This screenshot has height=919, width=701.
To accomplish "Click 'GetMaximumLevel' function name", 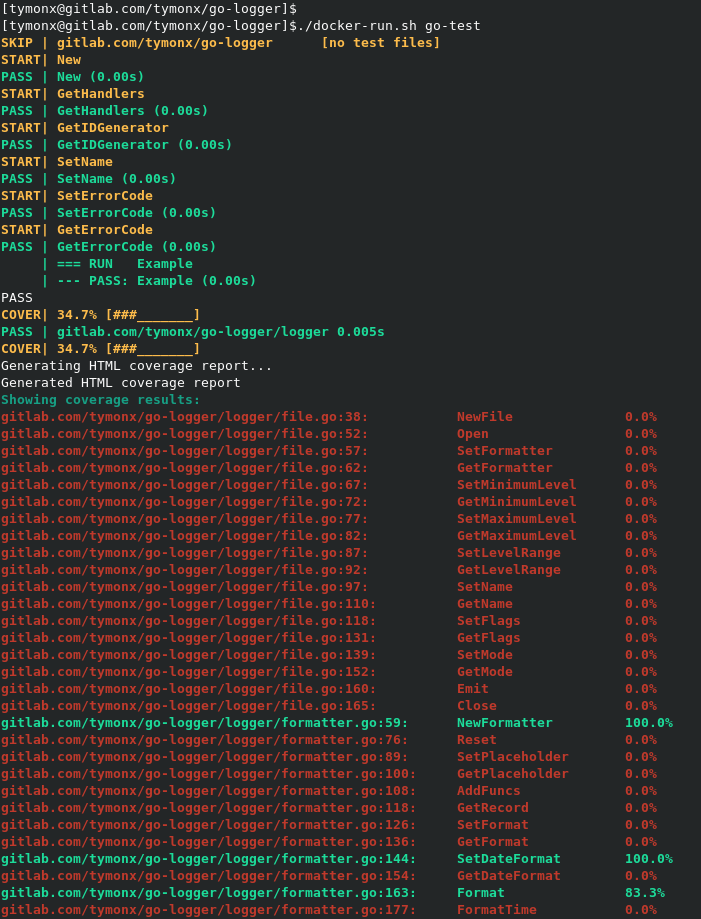I will pos(517,536).
